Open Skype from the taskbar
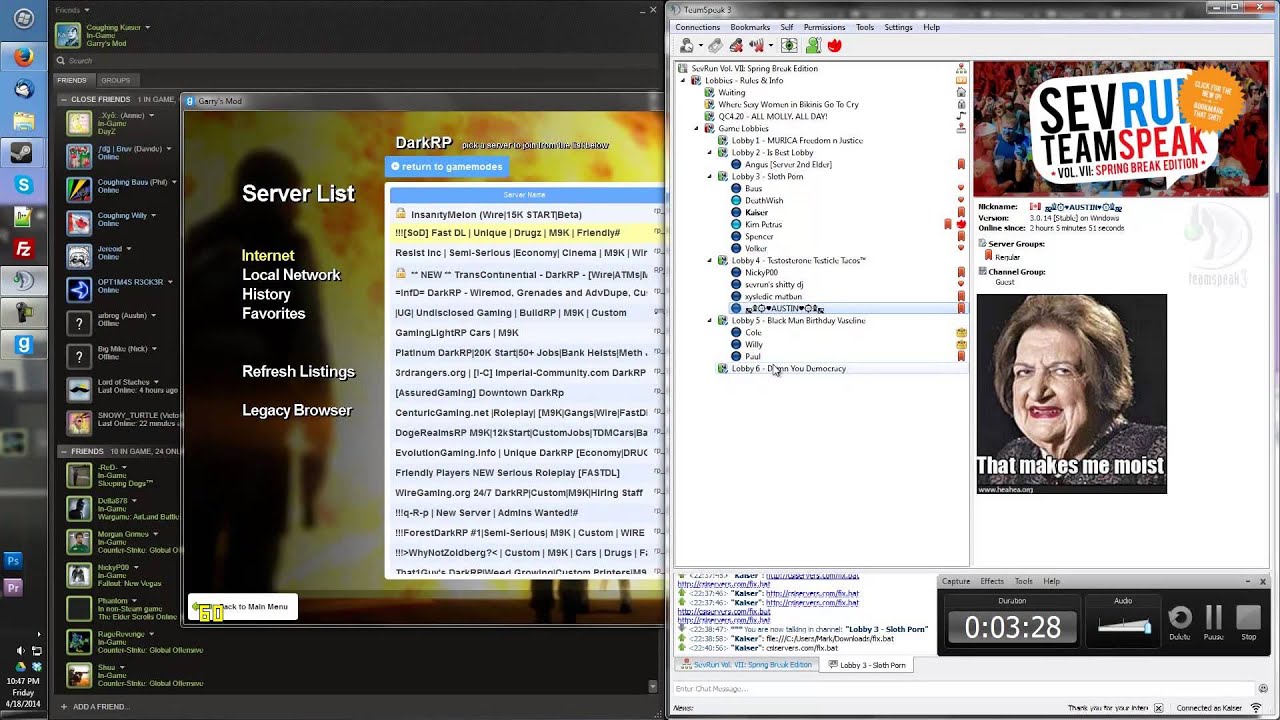Image resolution: width=1280 pixels, height=720 pixels. click(x=23, y=185)
